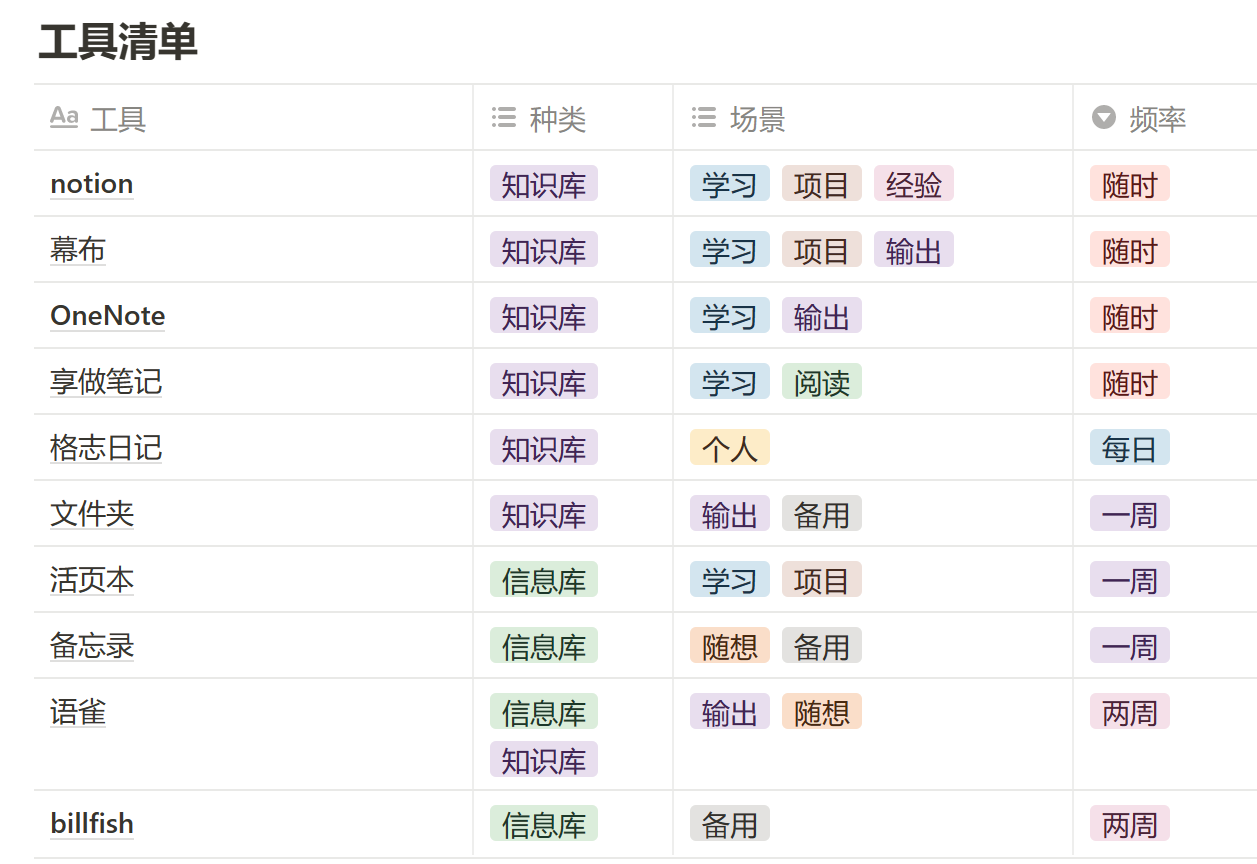
Task: Click 信息库 tag in billfish row
Action: 544,824
